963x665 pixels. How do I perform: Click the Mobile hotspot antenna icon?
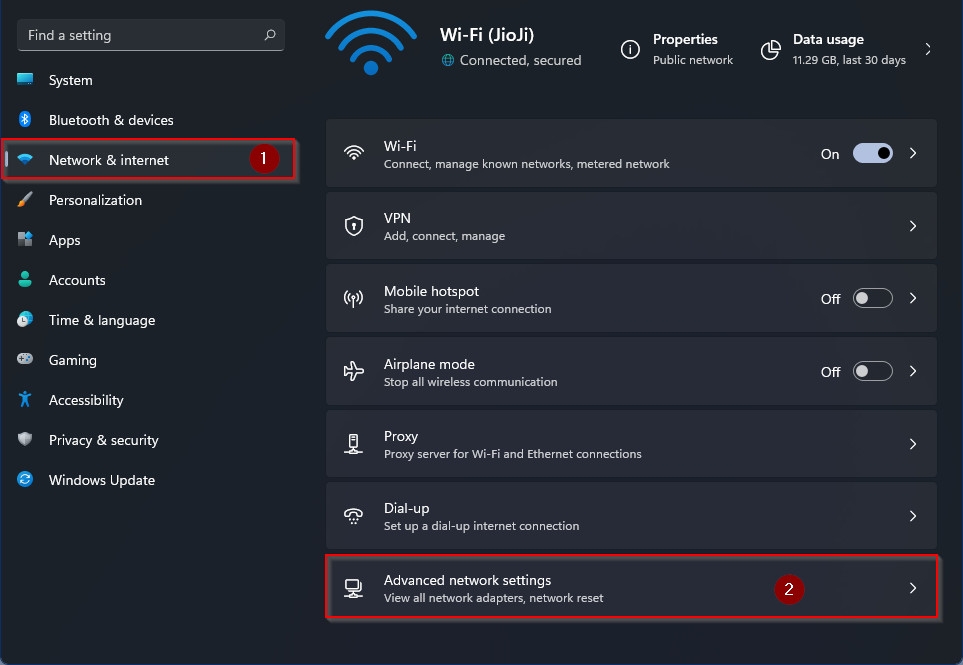point(353,299)
